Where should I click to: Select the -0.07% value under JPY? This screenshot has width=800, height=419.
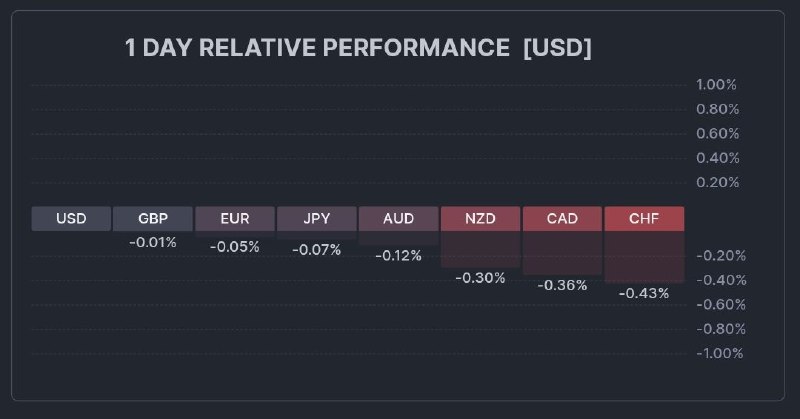point(317,249)
